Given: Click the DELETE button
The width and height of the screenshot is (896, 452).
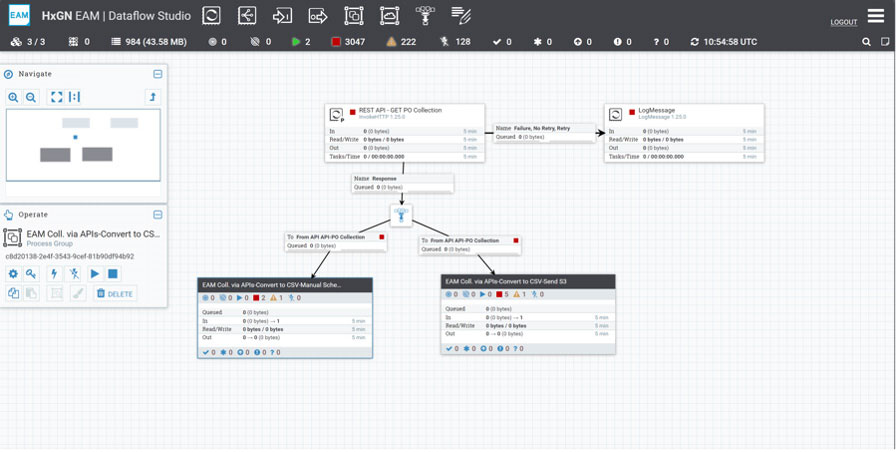Looking at the screenshot, I should 115,294.
